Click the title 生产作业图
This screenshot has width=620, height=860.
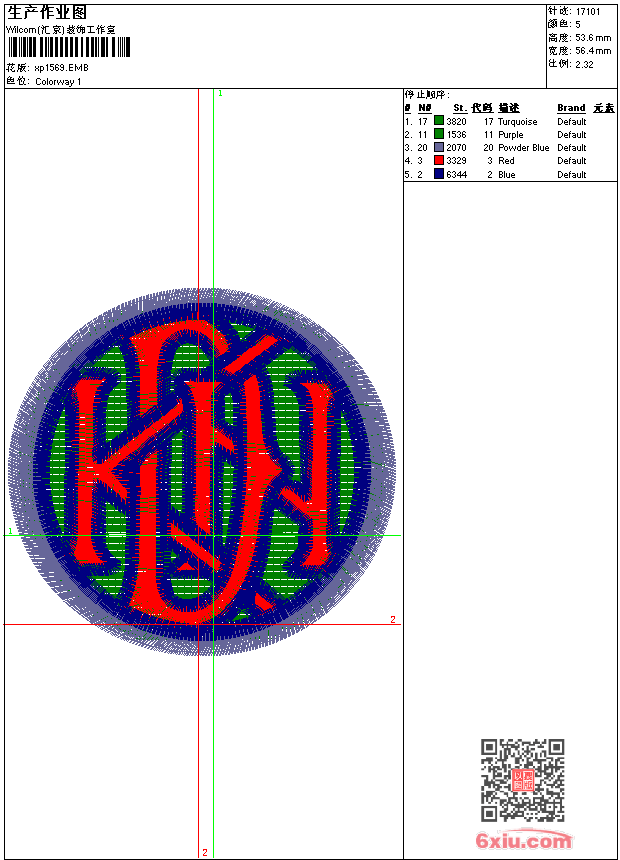47,13
